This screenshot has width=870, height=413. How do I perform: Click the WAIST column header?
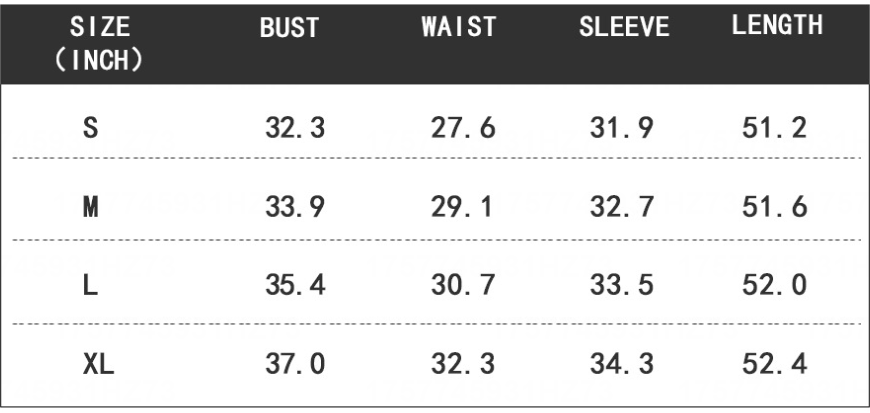(x=459, y=28)
